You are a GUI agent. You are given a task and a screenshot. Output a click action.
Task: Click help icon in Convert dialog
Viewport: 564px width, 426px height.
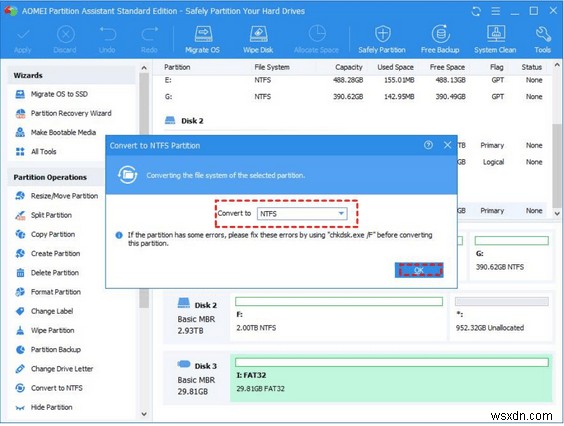(428, 145)
